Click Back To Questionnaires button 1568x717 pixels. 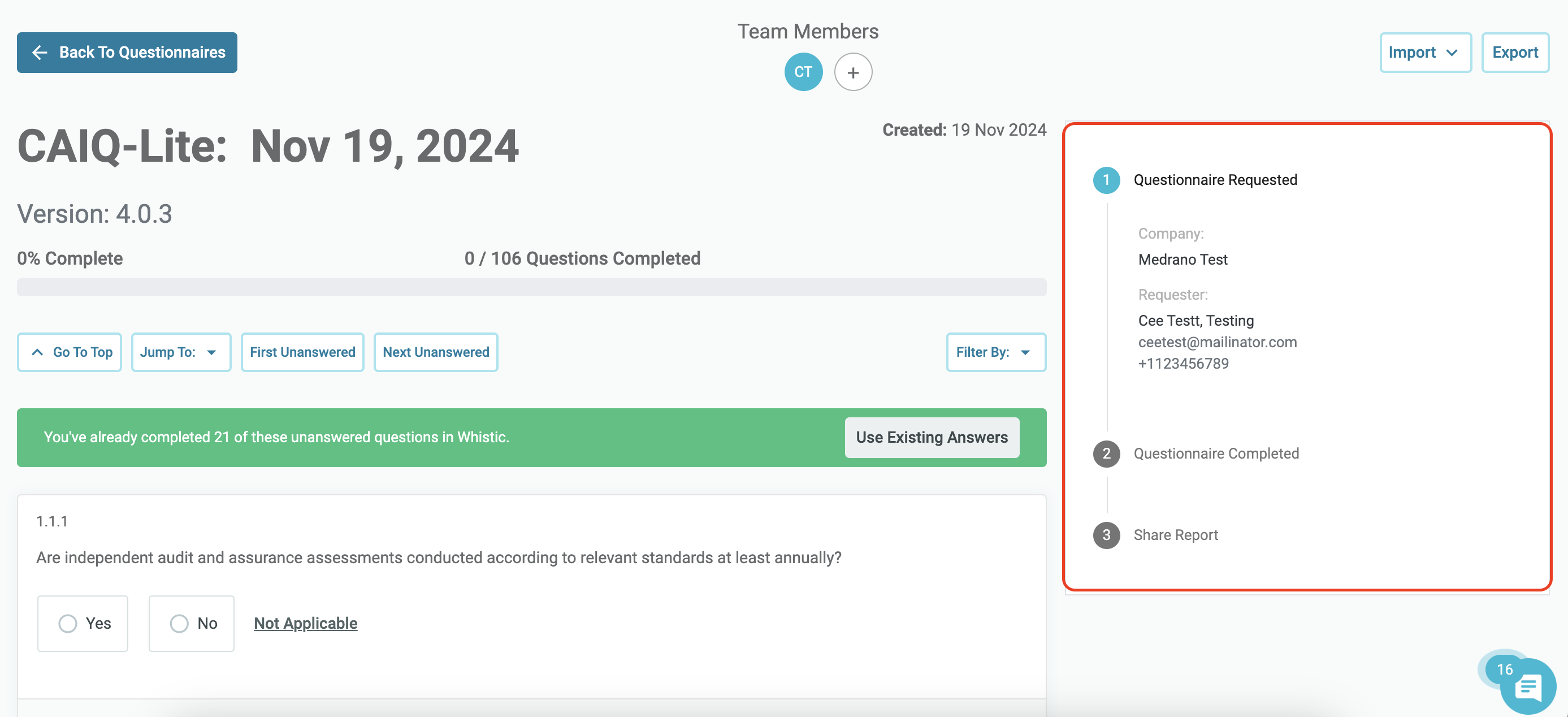[x=127, y=53]
